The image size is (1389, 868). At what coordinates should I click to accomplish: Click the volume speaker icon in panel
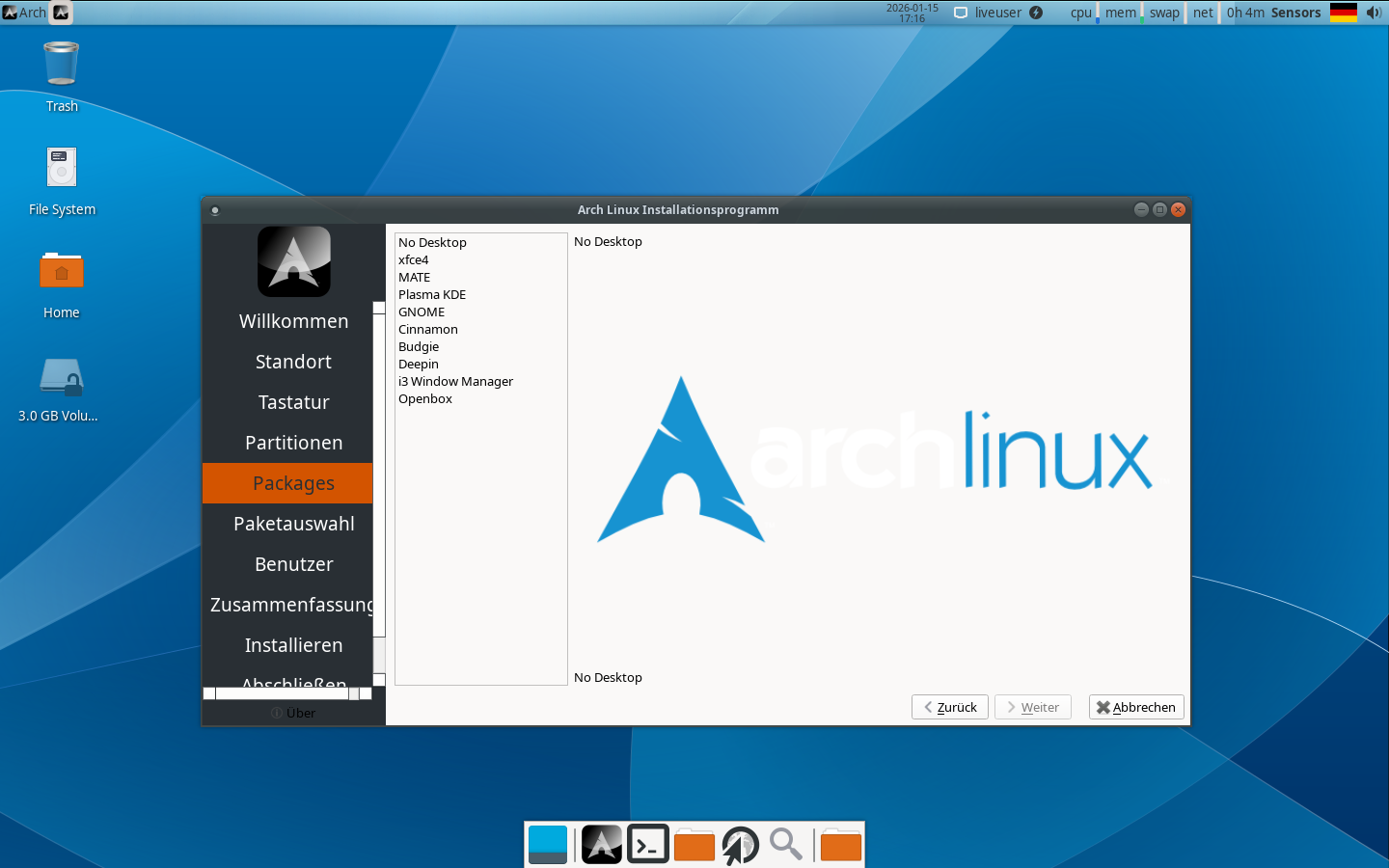(x=1374, y=13)
